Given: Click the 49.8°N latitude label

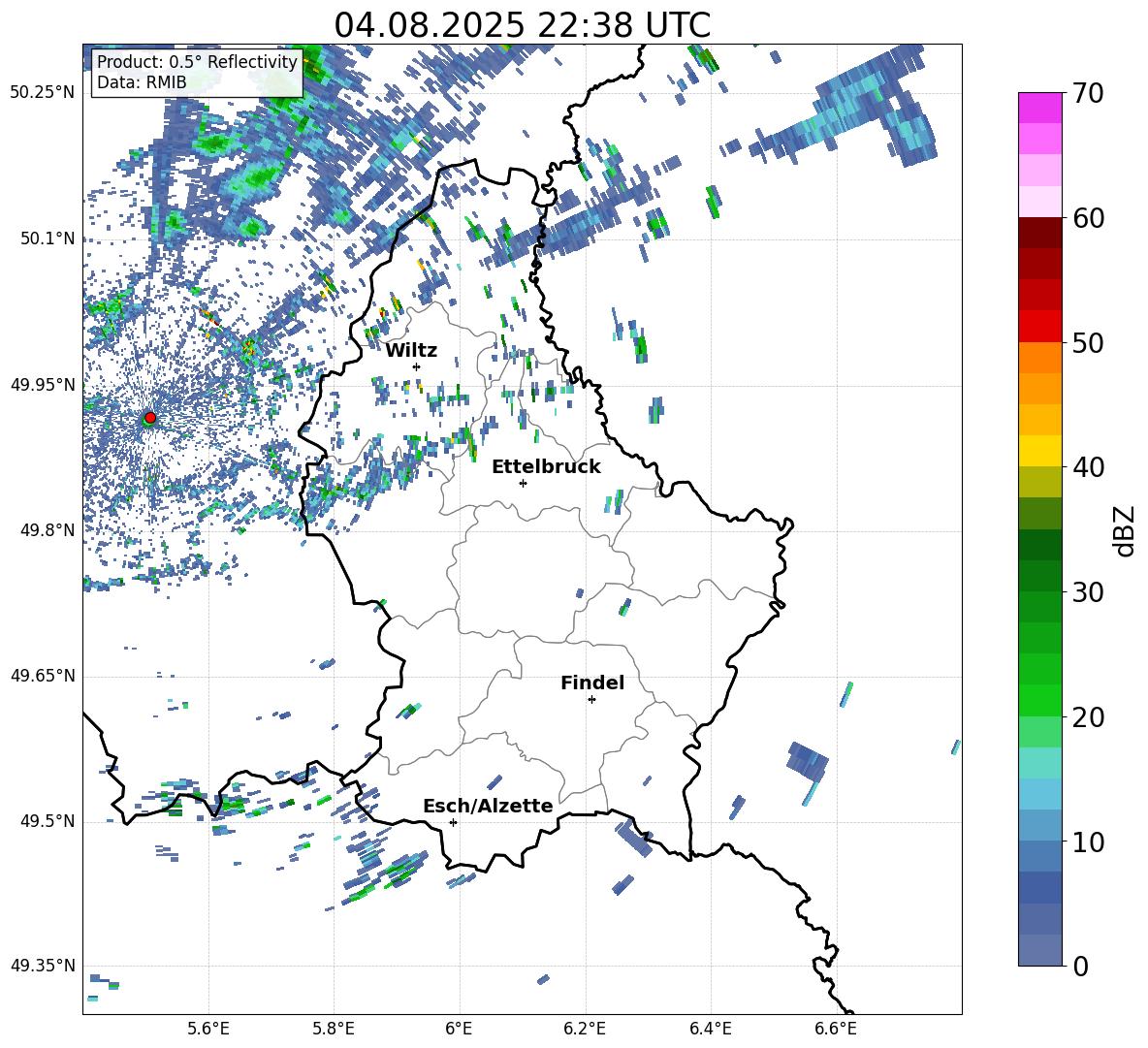Looking at the screenshot, I should [48, 530].
